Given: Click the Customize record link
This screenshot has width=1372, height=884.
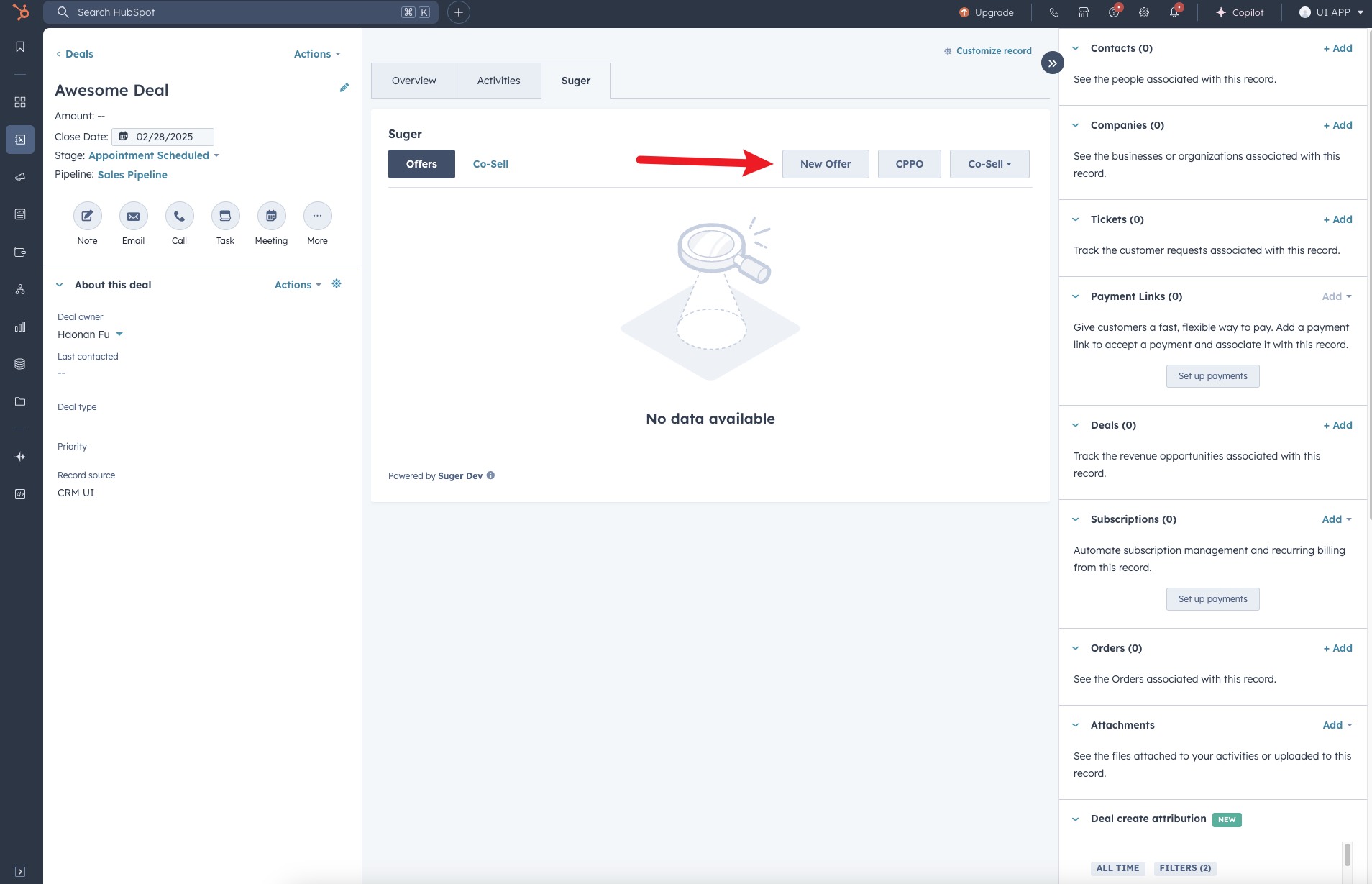Looking at the screenshot, I should [988, 51].
